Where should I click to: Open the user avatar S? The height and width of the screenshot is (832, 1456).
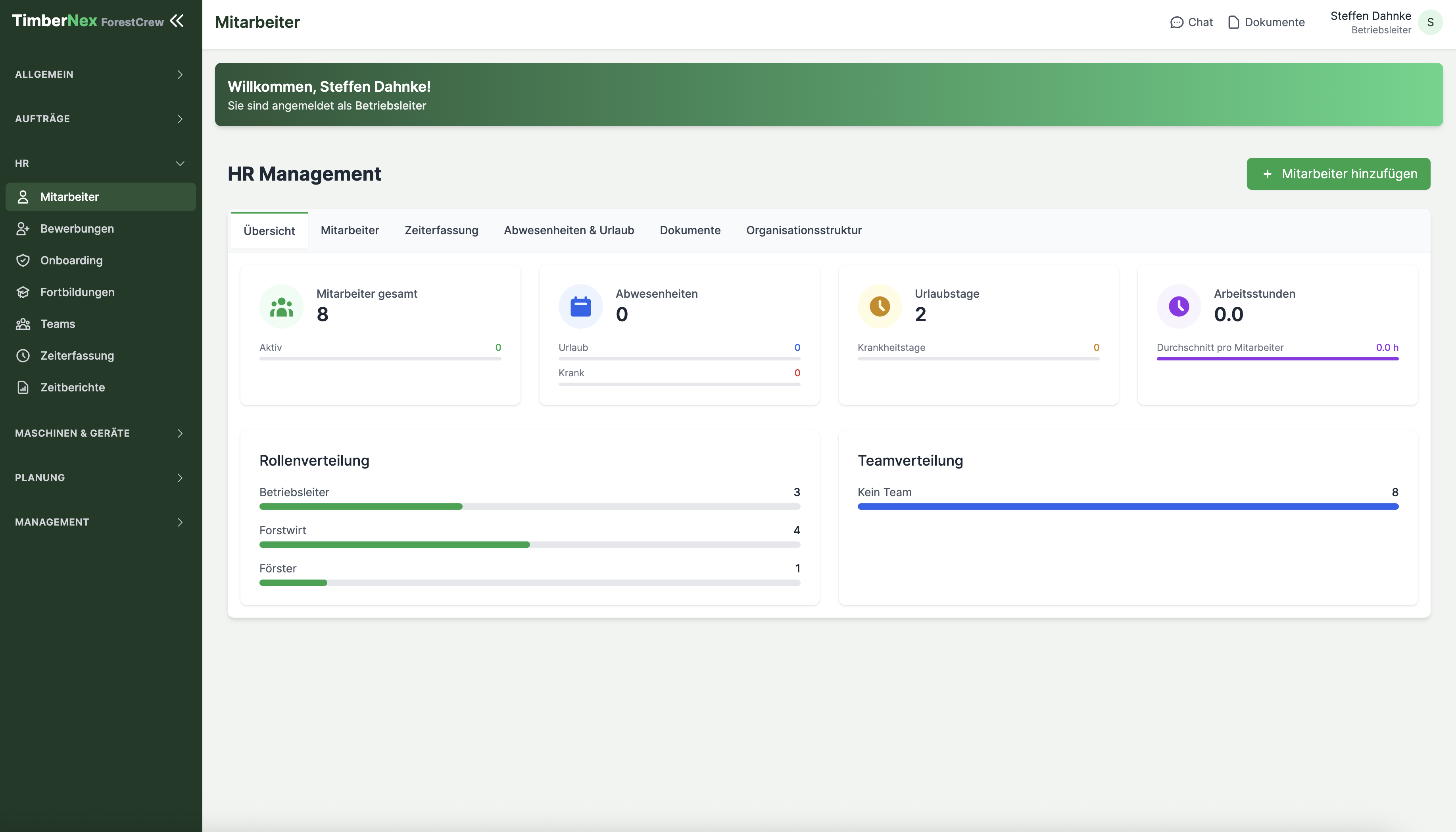pyautogui.click(x=1430, y=22)
